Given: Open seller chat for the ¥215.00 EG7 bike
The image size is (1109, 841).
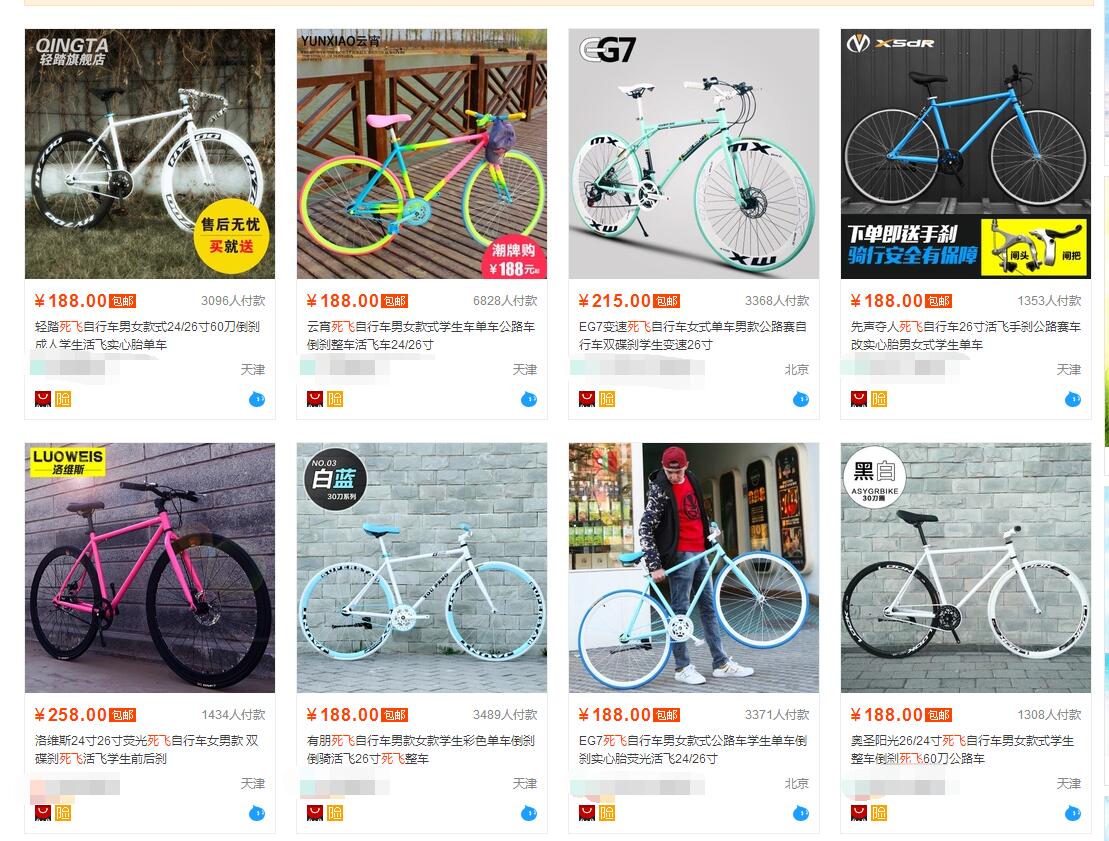Looking at the screenshot, I should [x=801, y=400].
